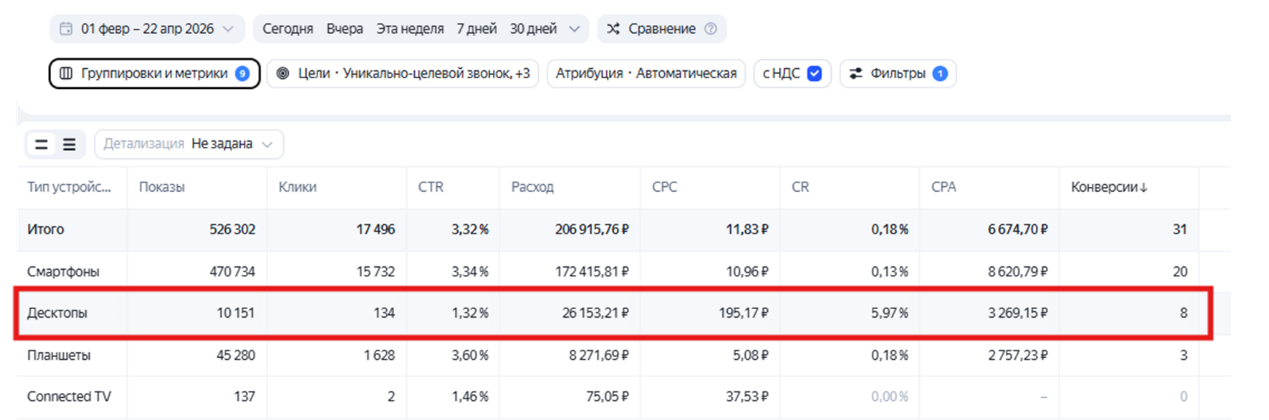Click the columns icon in Группировки и метрики
This screenshot has width=1269, height=420.
tap(66, 73)
